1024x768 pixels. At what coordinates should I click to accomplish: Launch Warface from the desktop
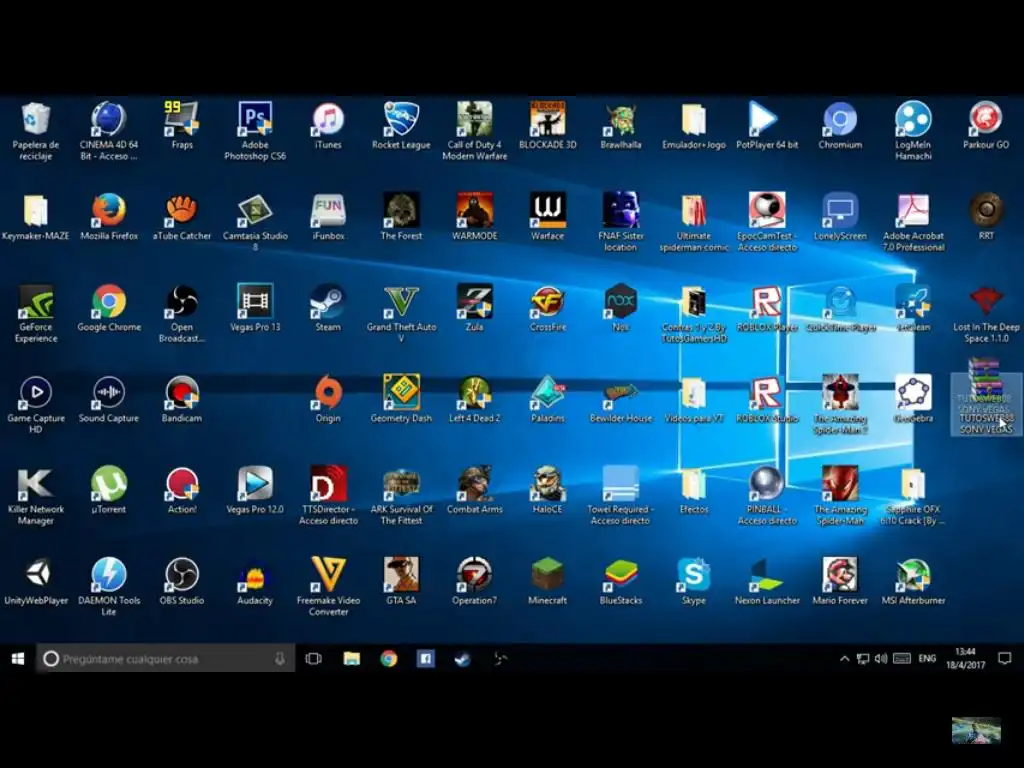pyautogui.click(x=547, y=210)
